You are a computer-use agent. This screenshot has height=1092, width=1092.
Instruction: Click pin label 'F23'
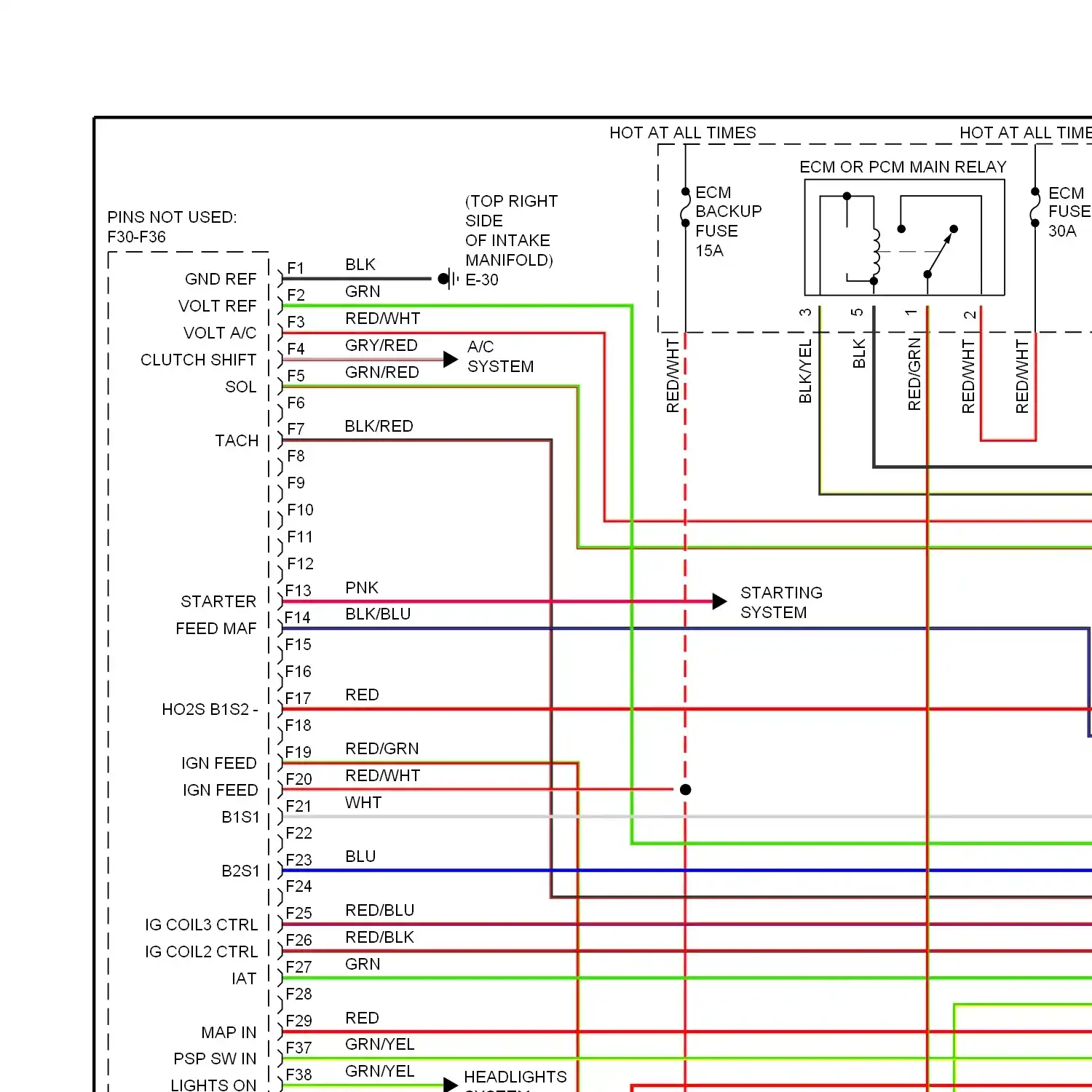(298, 860)
